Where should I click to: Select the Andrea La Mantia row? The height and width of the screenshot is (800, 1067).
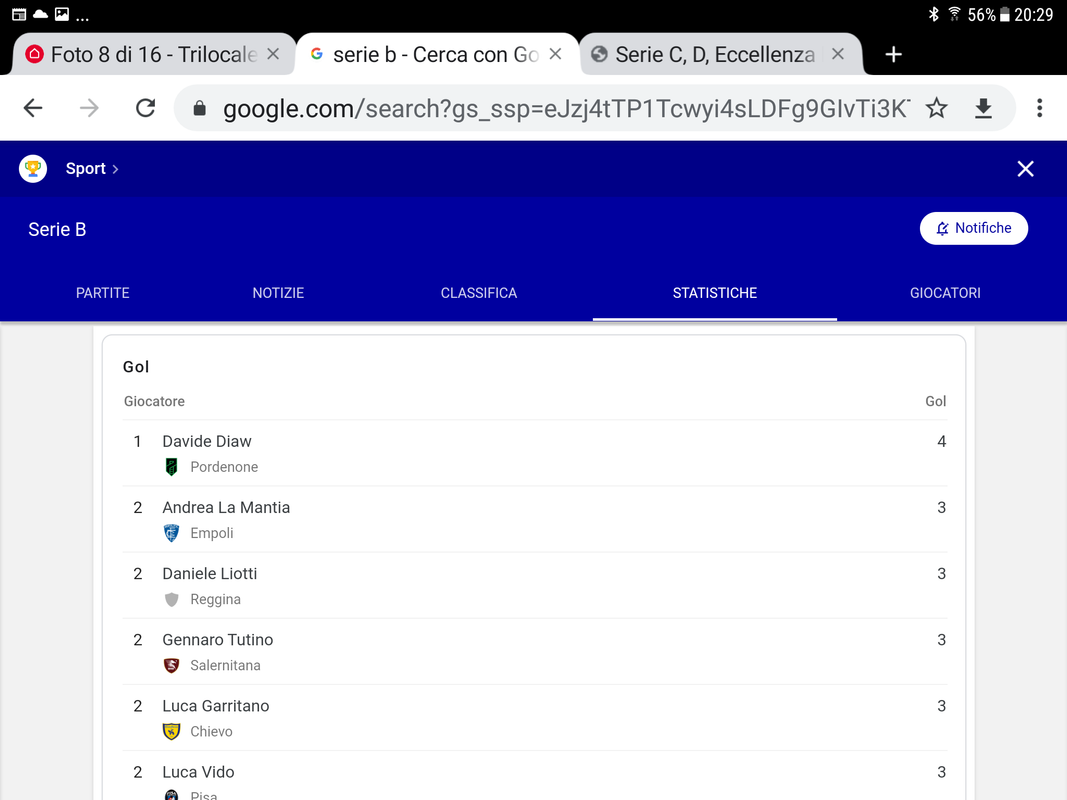[x=534, y=519]
